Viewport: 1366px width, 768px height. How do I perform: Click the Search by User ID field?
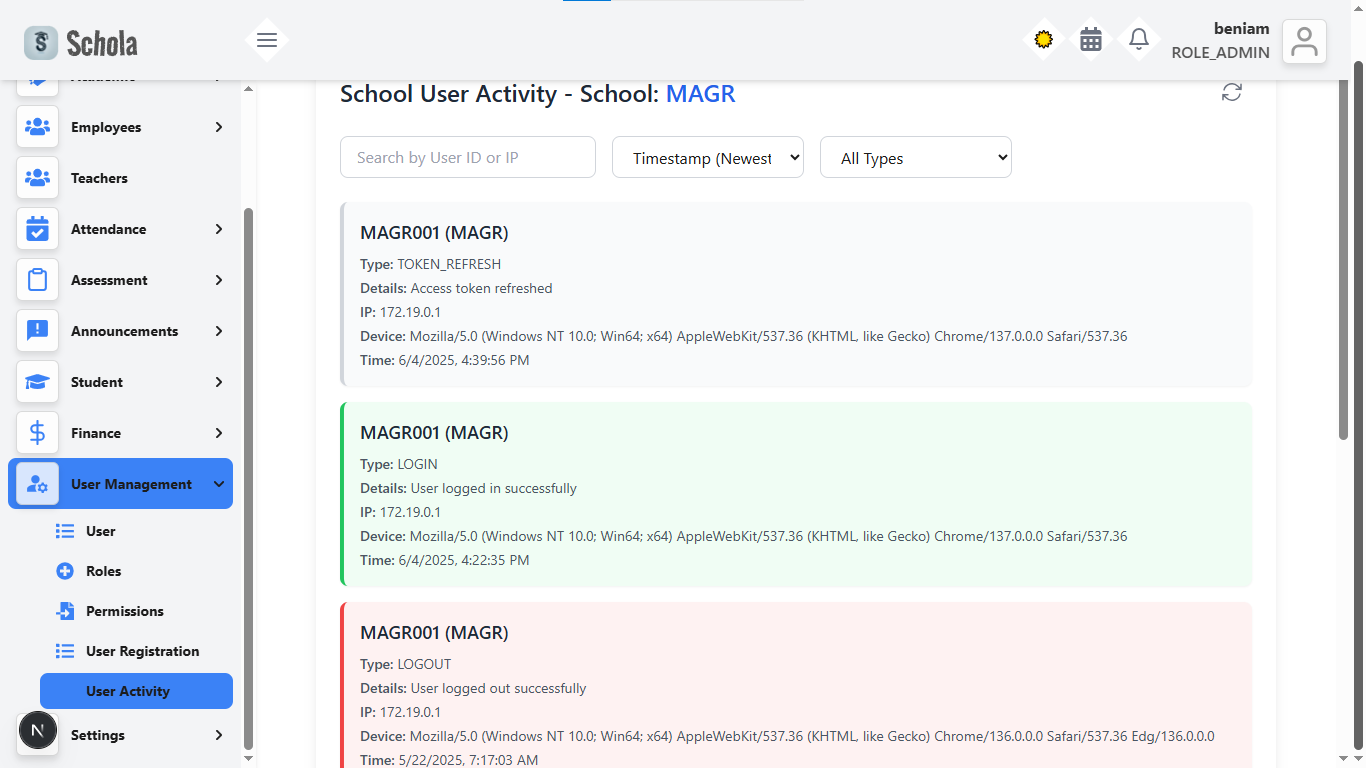[x=468, y=158]
